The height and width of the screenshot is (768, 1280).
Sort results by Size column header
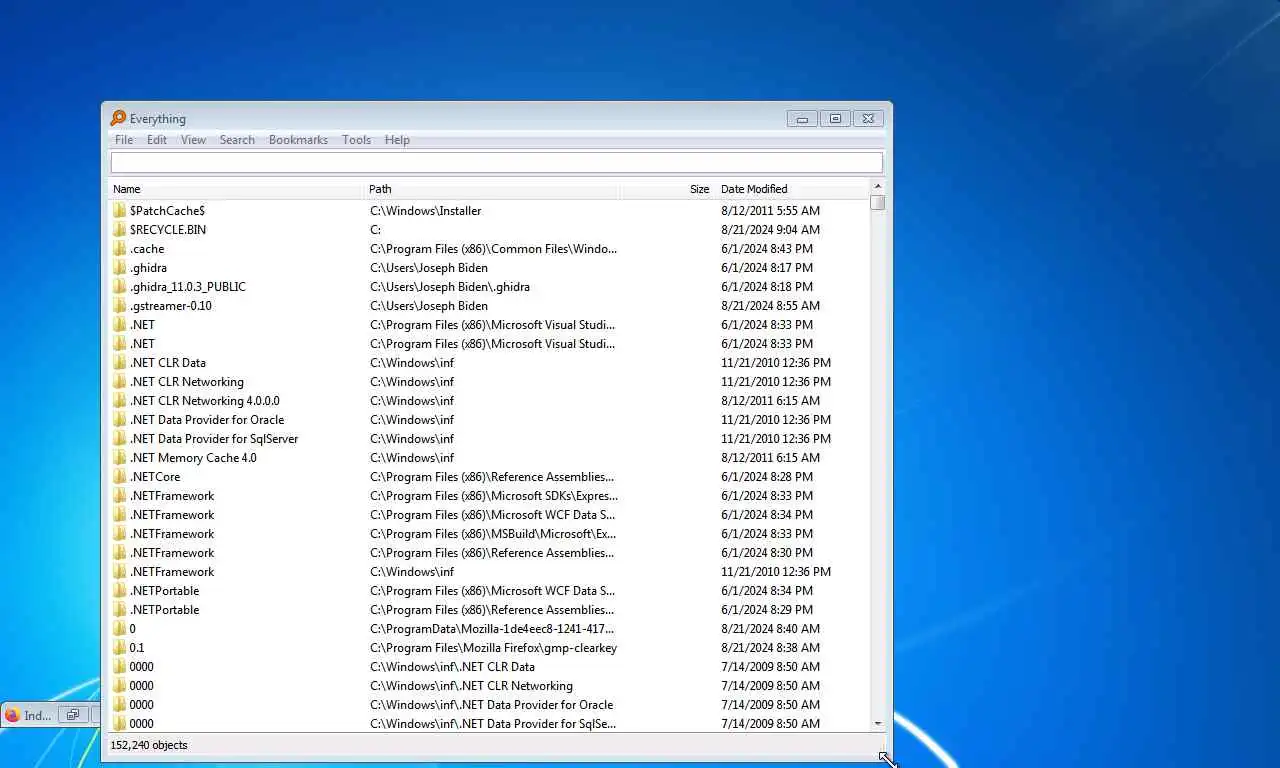coord(666,189)
